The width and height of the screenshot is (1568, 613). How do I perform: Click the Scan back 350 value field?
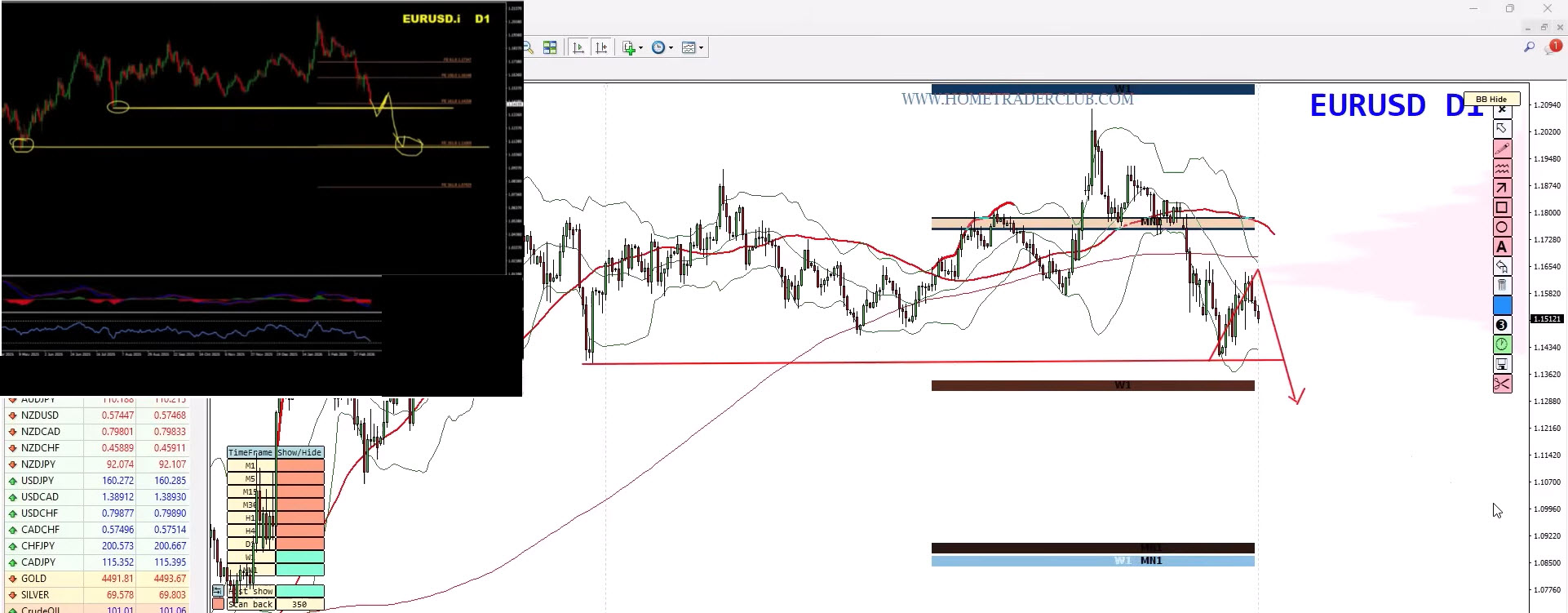[x=299, y=605]
